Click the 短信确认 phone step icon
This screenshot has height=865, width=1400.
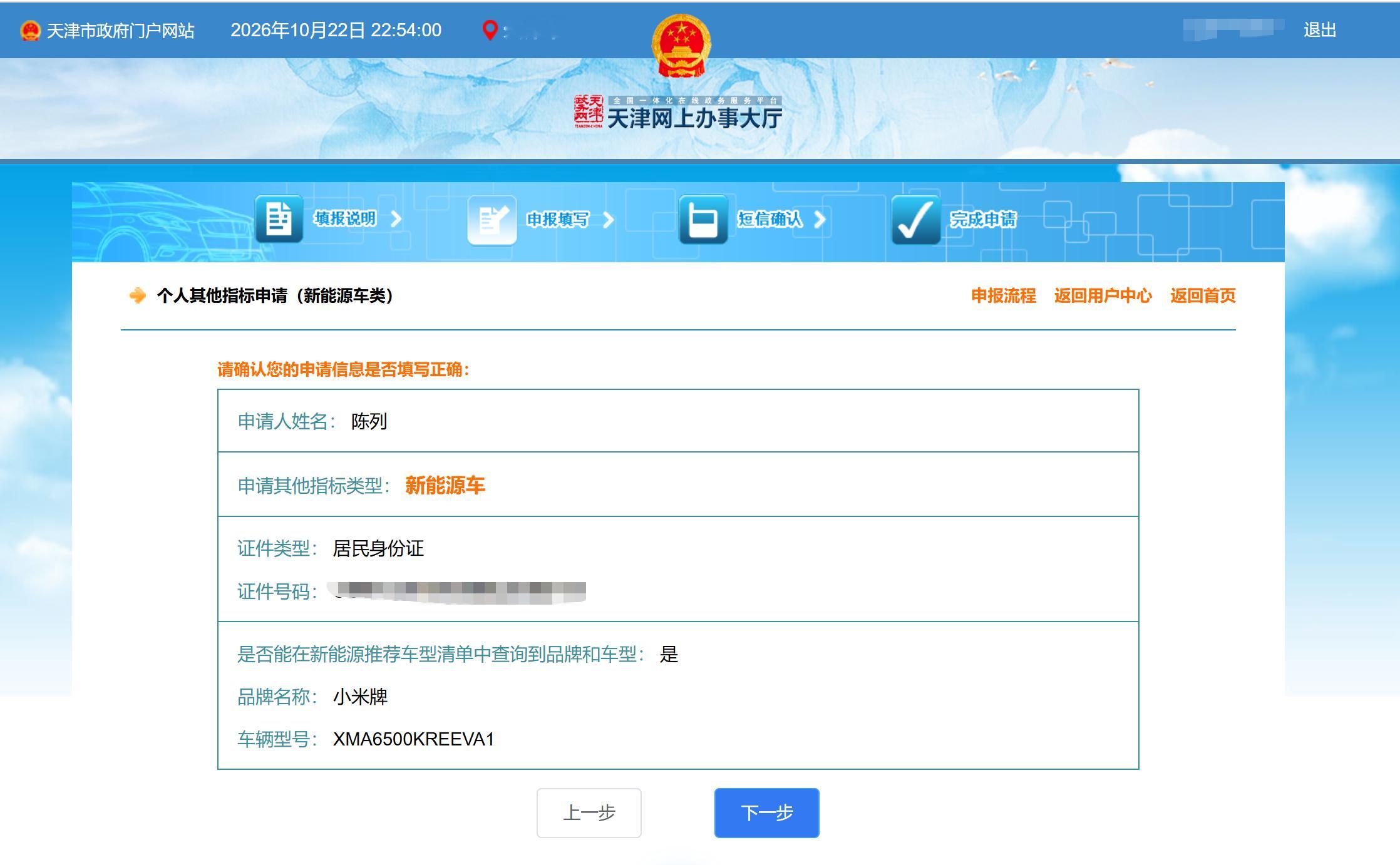(703, 220)
